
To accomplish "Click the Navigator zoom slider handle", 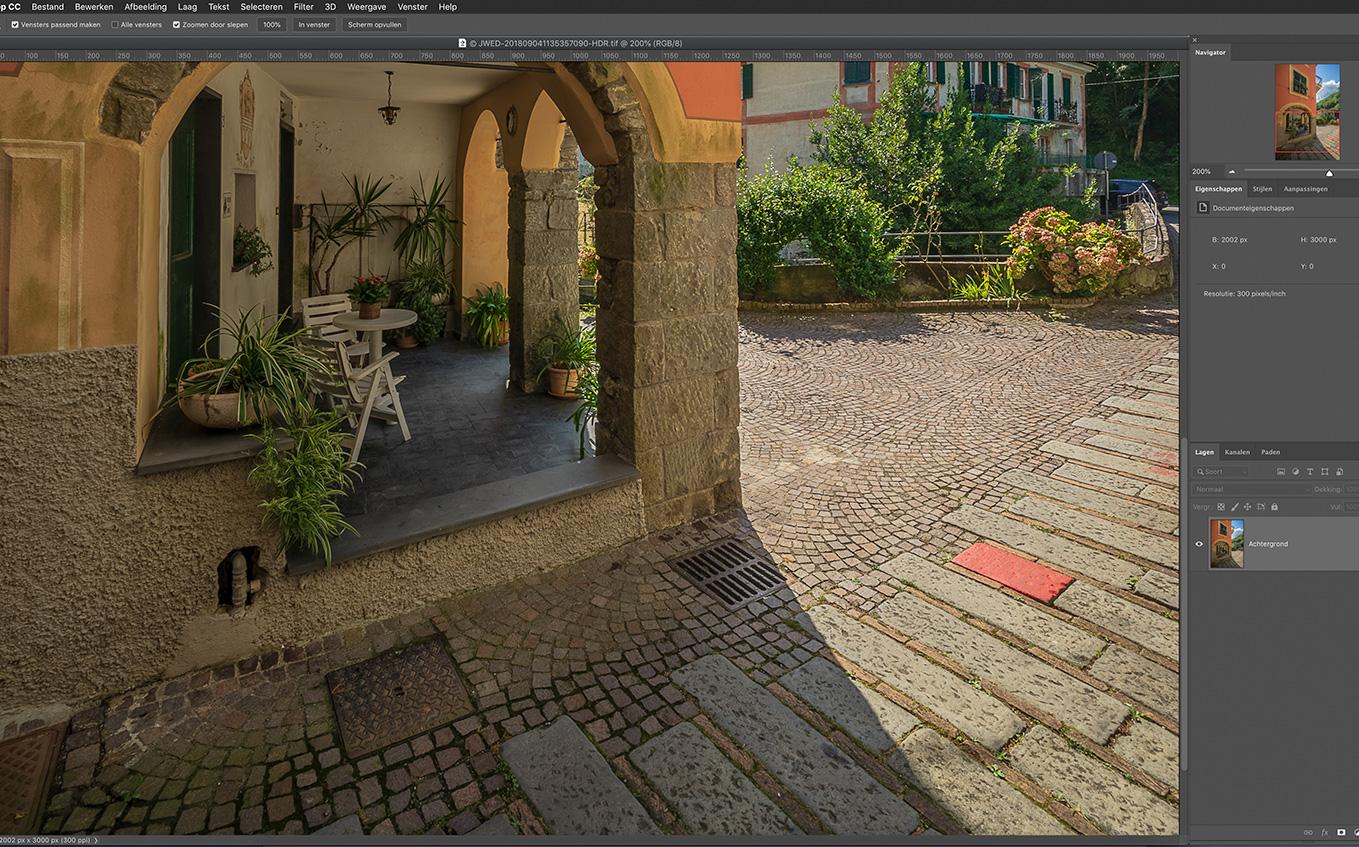I will 1329,172.
